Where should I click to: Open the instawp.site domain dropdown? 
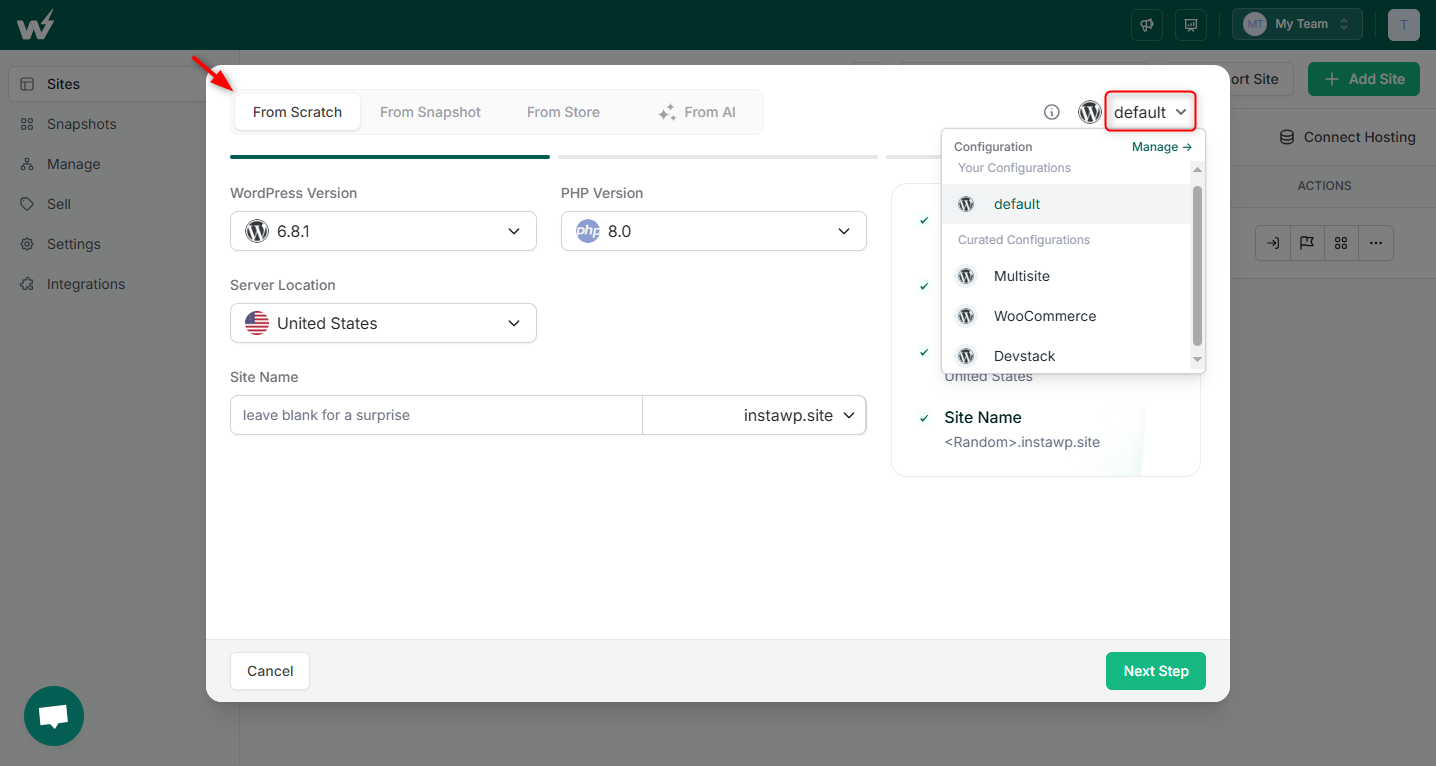(x=754, y=415)
